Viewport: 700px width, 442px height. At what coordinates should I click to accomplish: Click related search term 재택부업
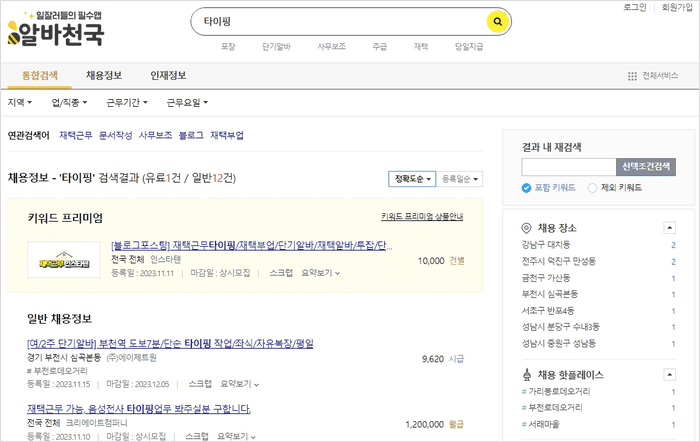point(227,135)
